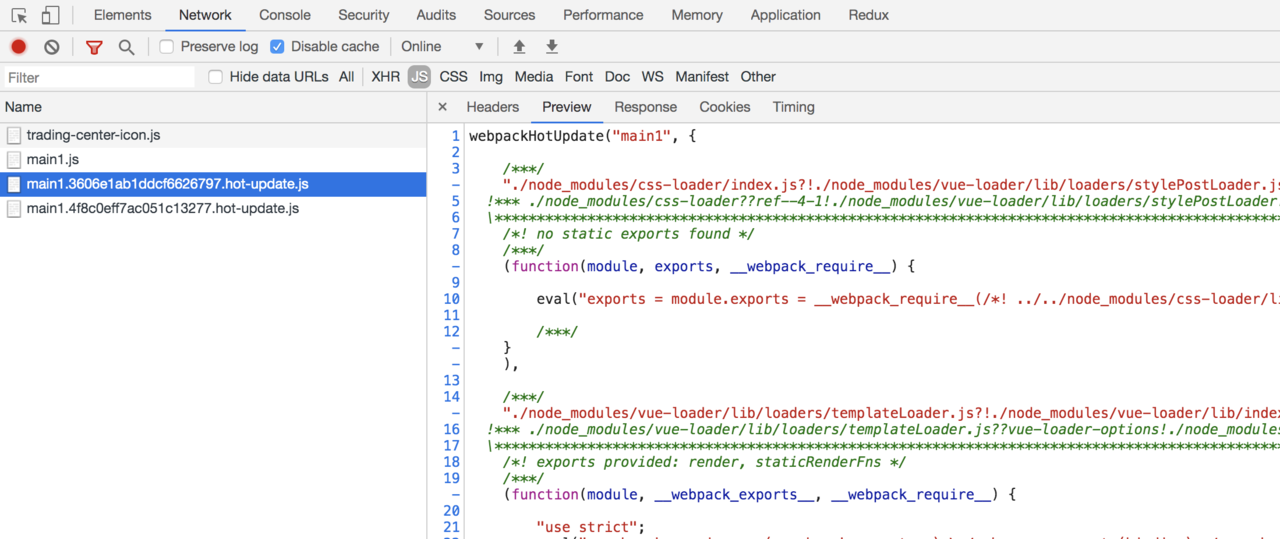Select the trading-center-icon.js request
This screenshot has width=1280, height=539.
click(213, 135)
